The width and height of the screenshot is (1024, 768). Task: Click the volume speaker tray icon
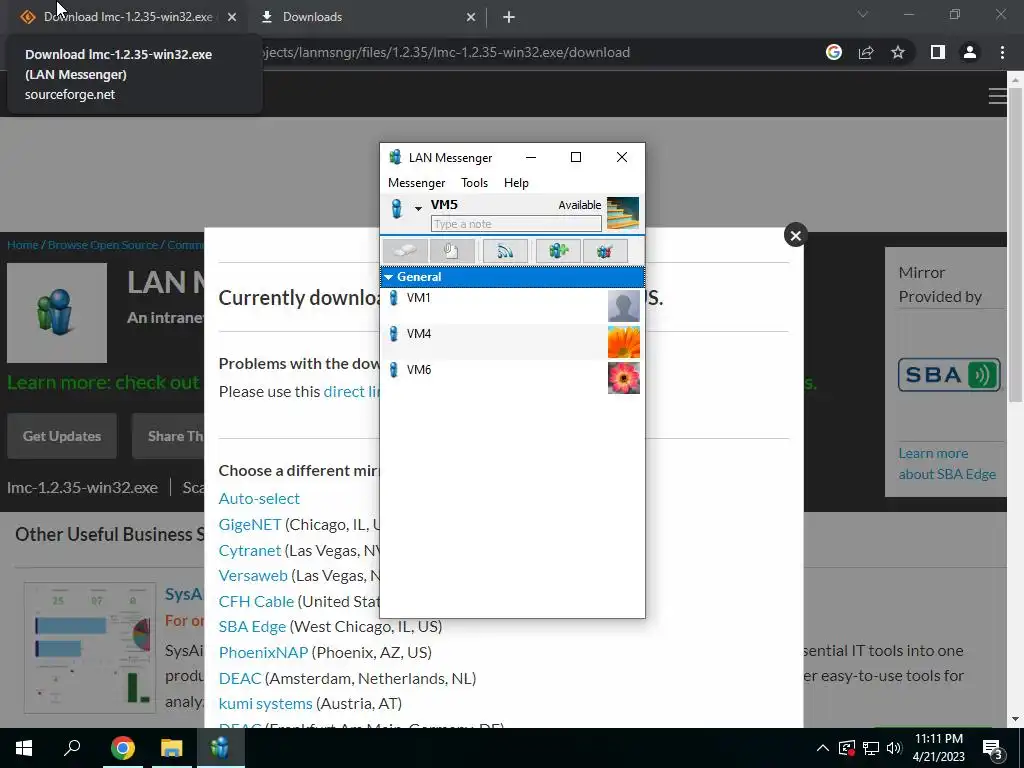[894, 748]
